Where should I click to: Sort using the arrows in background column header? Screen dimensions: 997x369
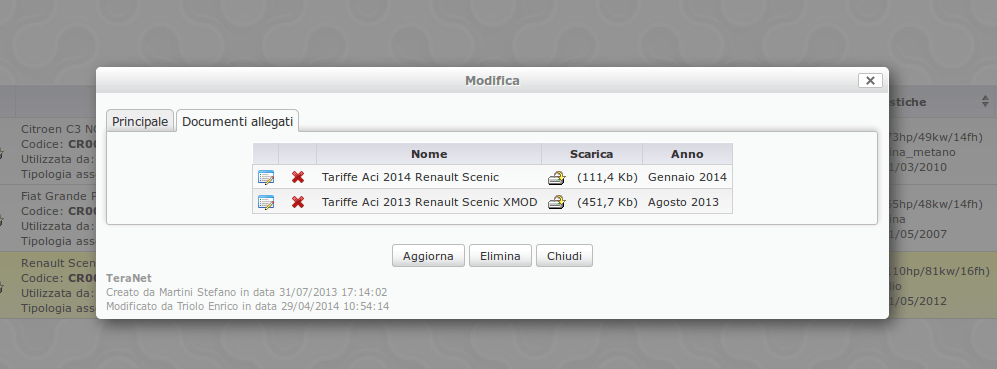click(x=985, y=102)
